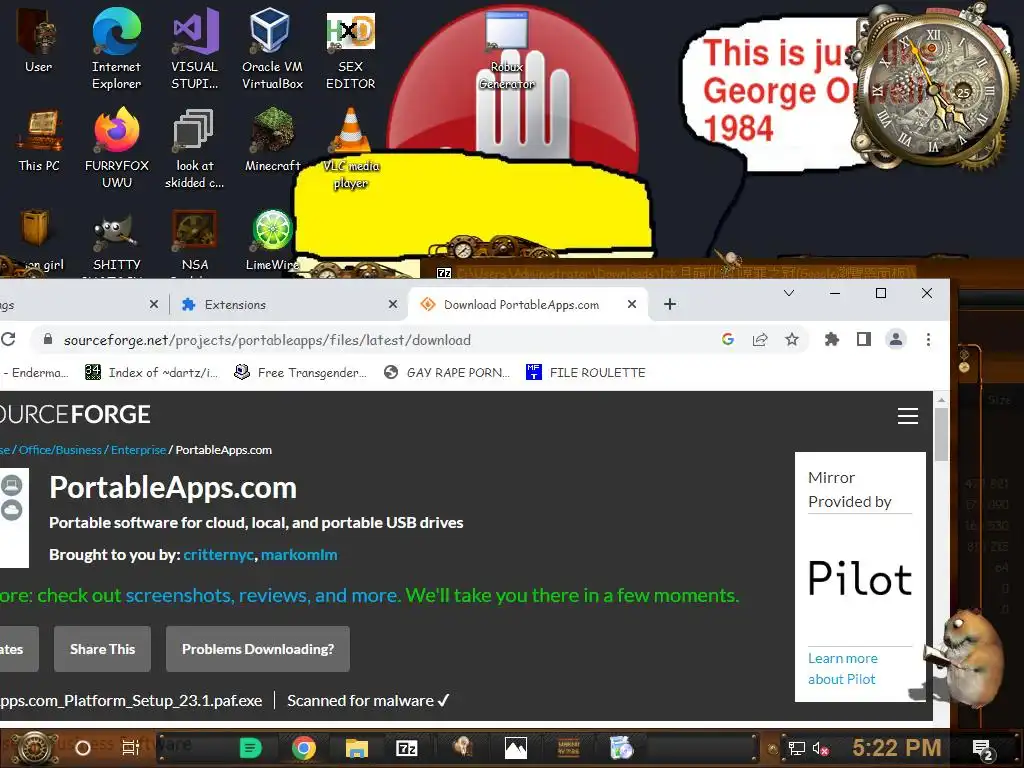The image size is (1024, 768).
Task: Click the PortableApps.com project title
Action: (173, 488)
